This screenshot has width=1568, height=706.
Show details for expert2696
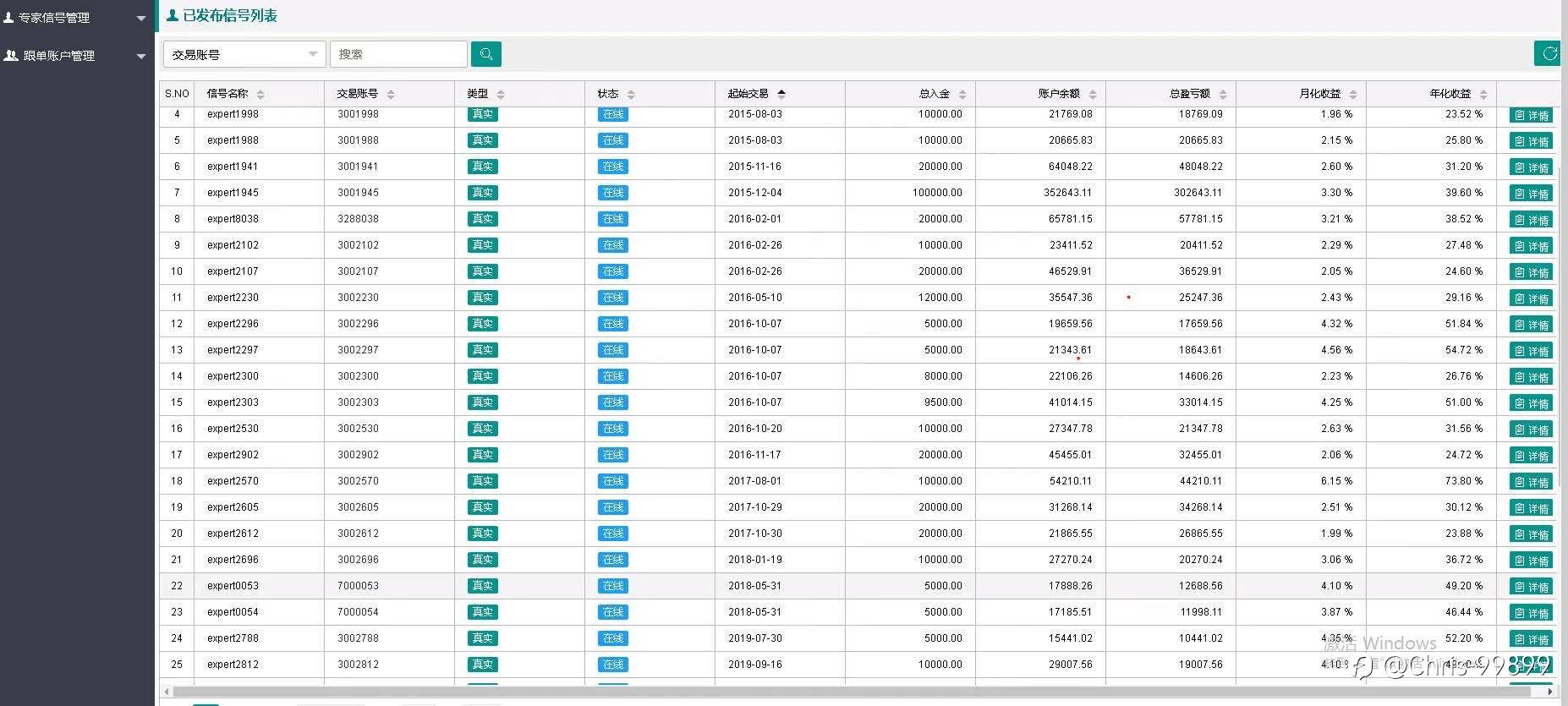tap(1531, 561)
